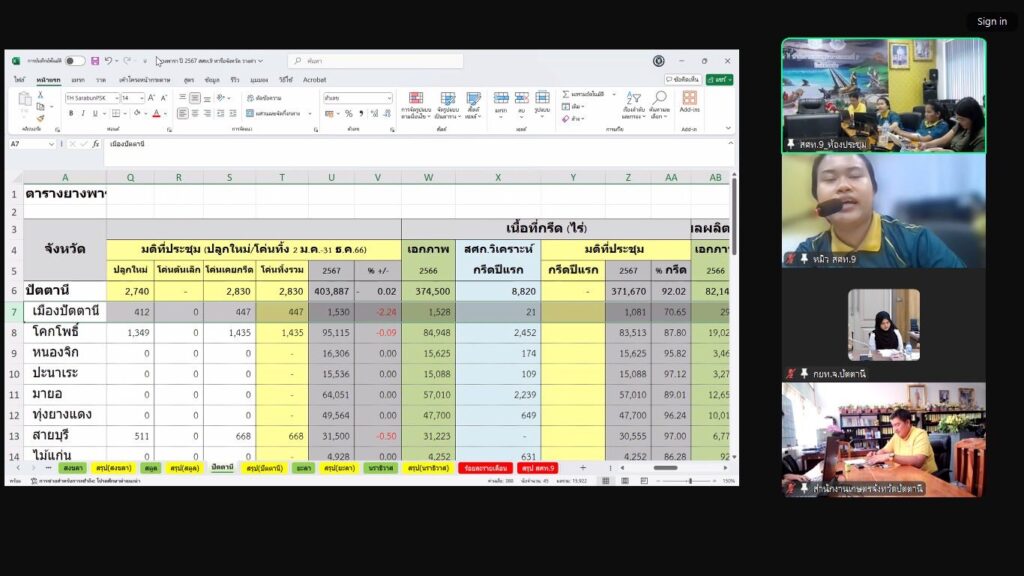The width and height of the screenshot is (1024, 576).
Task: Click the Undo arrow icon
Action: coord(108,61)
